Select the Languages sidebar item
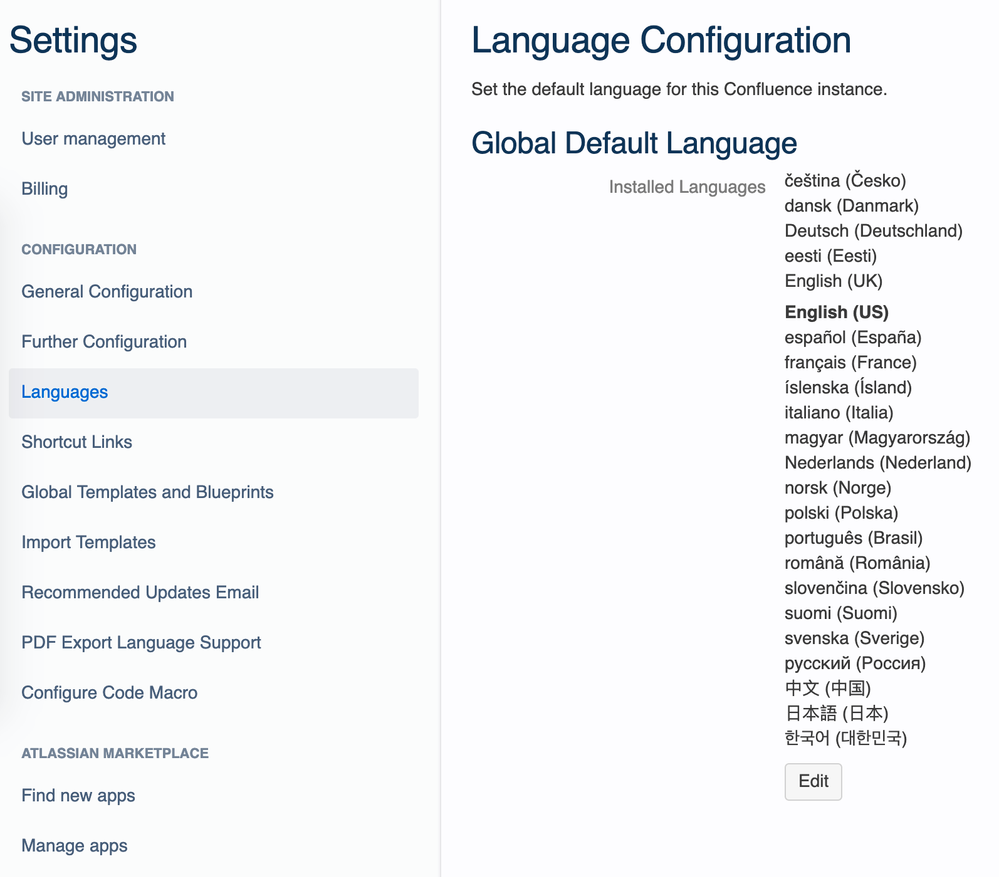999x877 pixels. tap(213, 392)
